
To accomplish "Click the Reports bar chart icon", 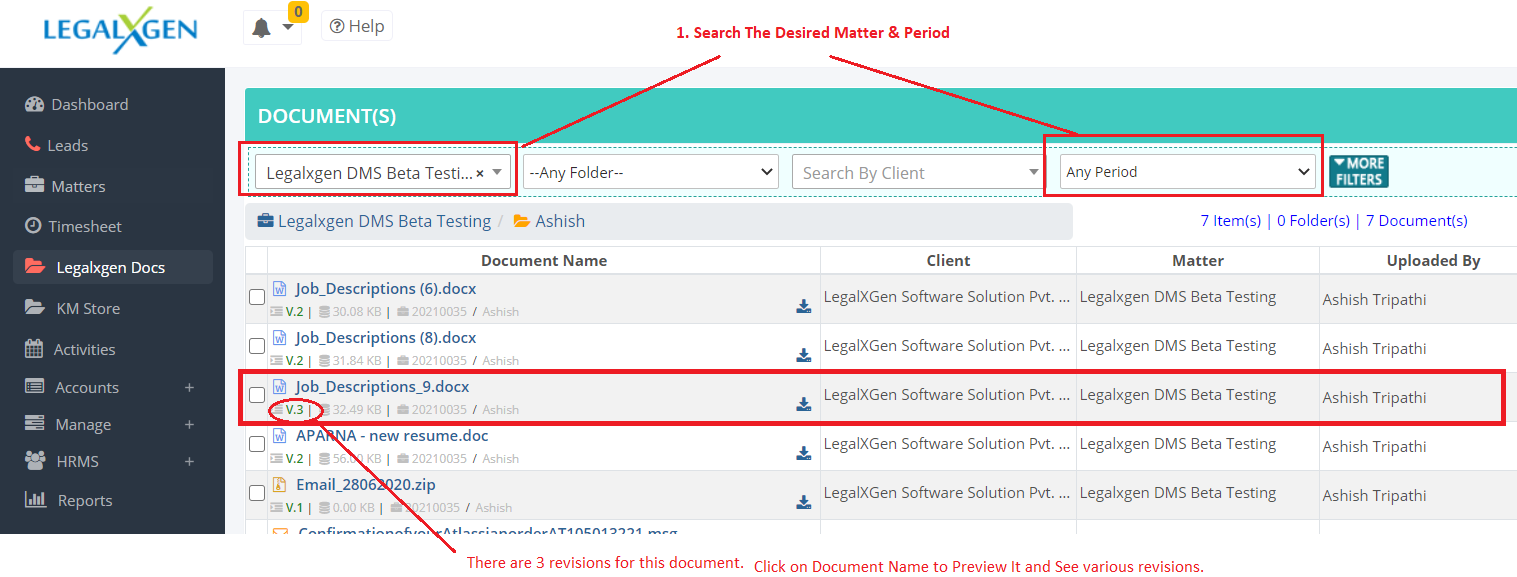I will pyautogui.click(x=35, y=500).
